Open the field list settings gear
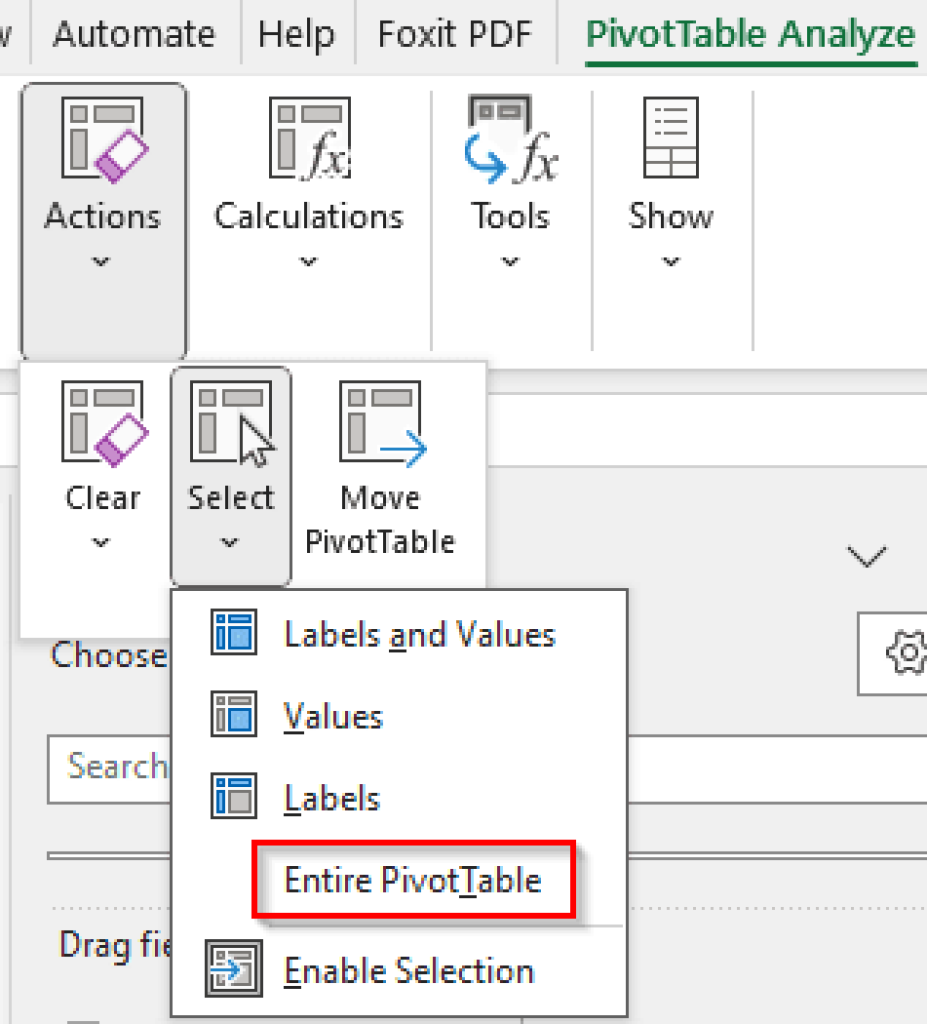Screen dimensions: 927x1024 point(906,653)
